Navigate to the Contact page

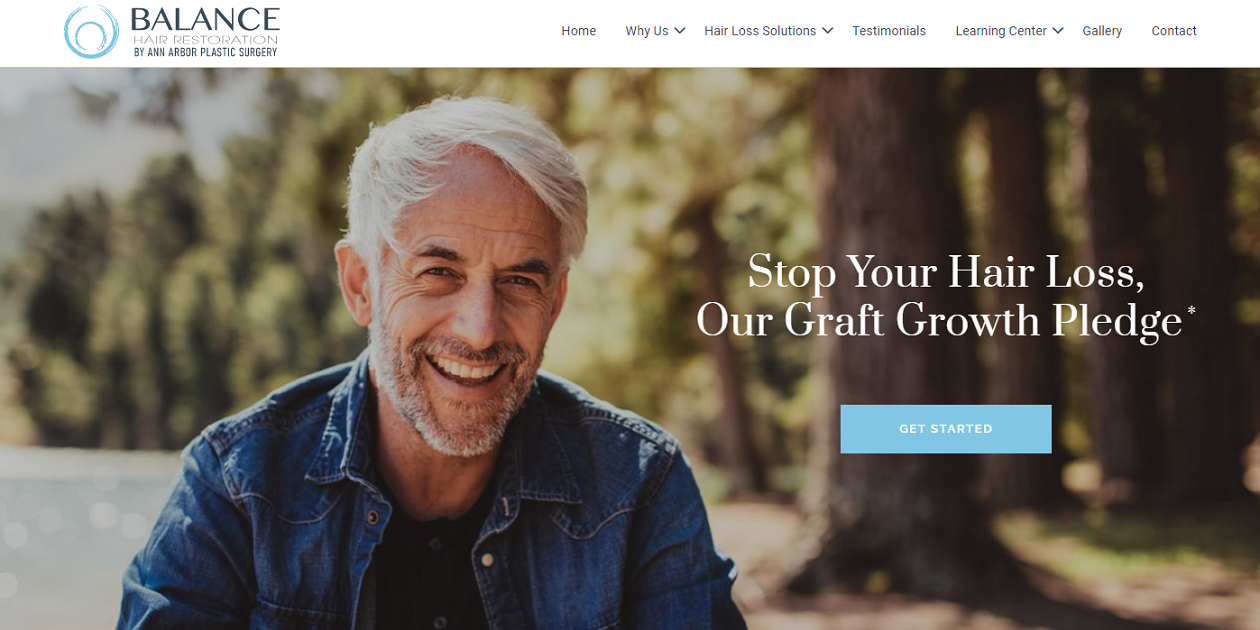(x=1174, y=31)
